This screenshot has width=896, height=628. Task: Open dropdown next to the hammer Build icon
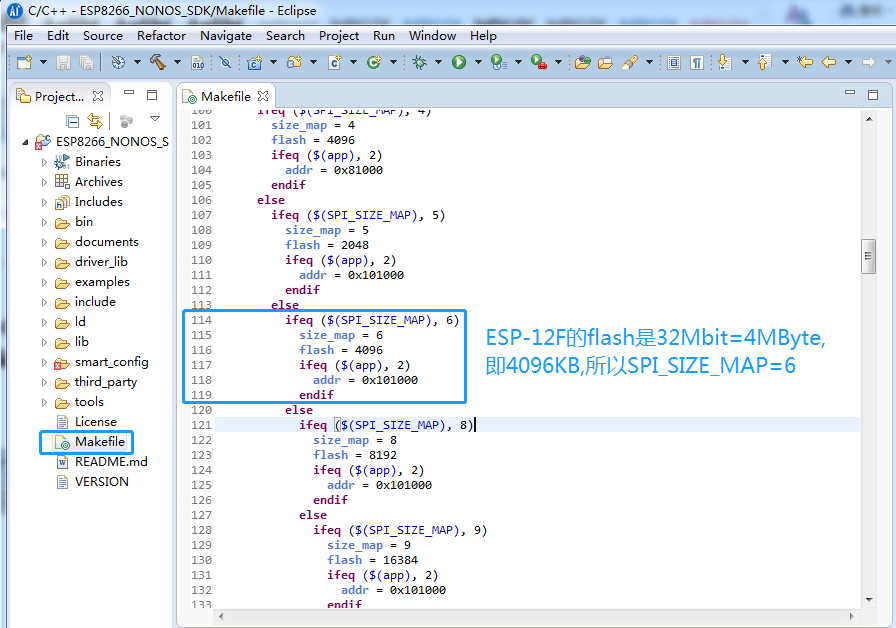click(x=177, y=62)
